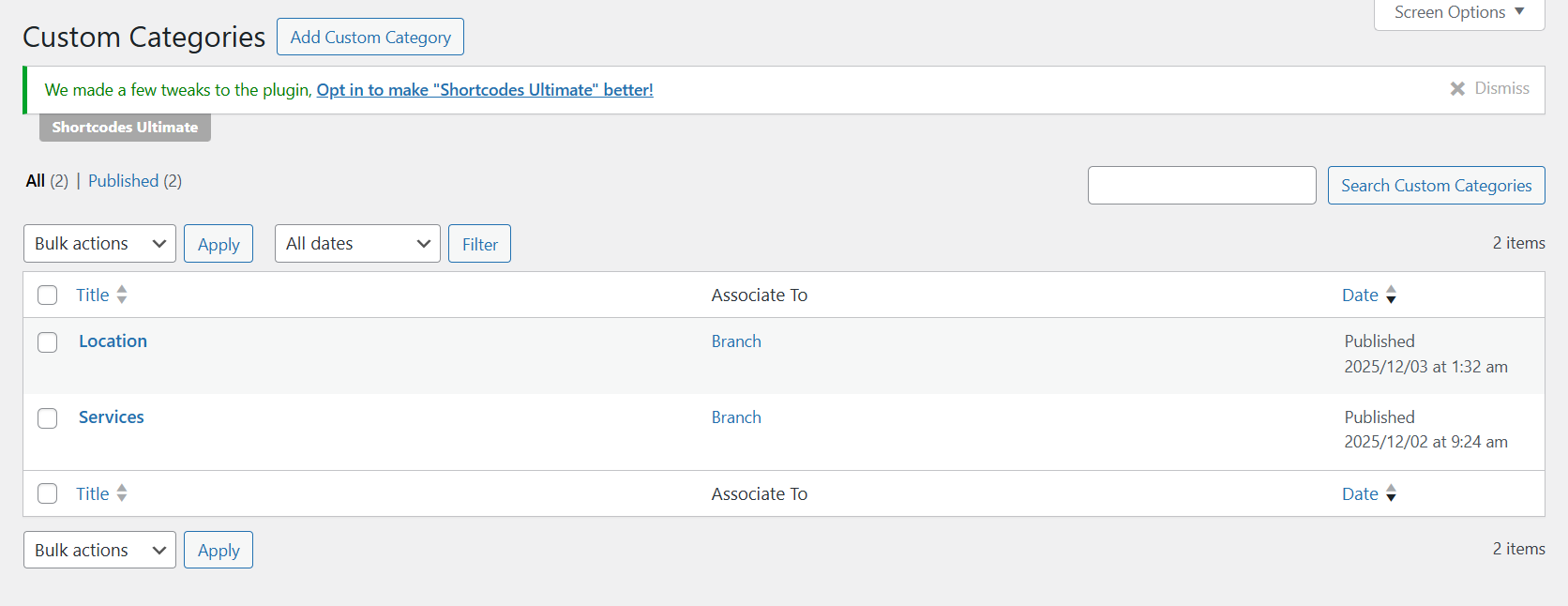Open the All dates filter dropdown

point(357,244)
